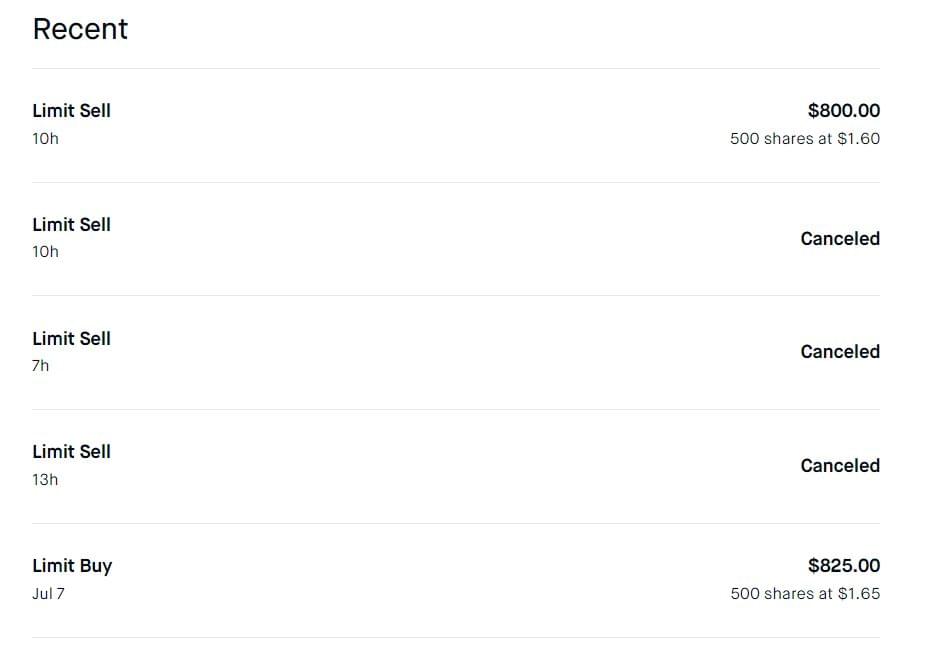Click Canceled status on the 7h order

coord(839,352)
